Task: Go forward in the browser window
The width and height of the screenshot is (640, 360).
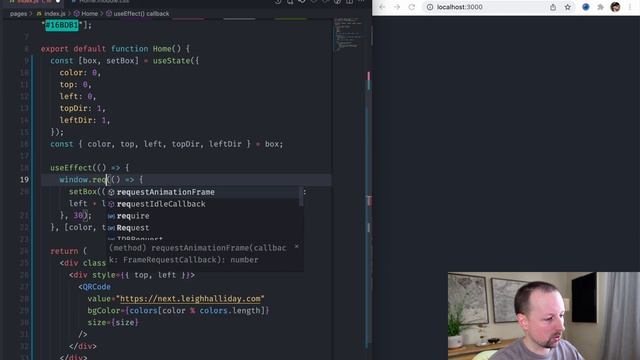Action: [x=397, y=7]
